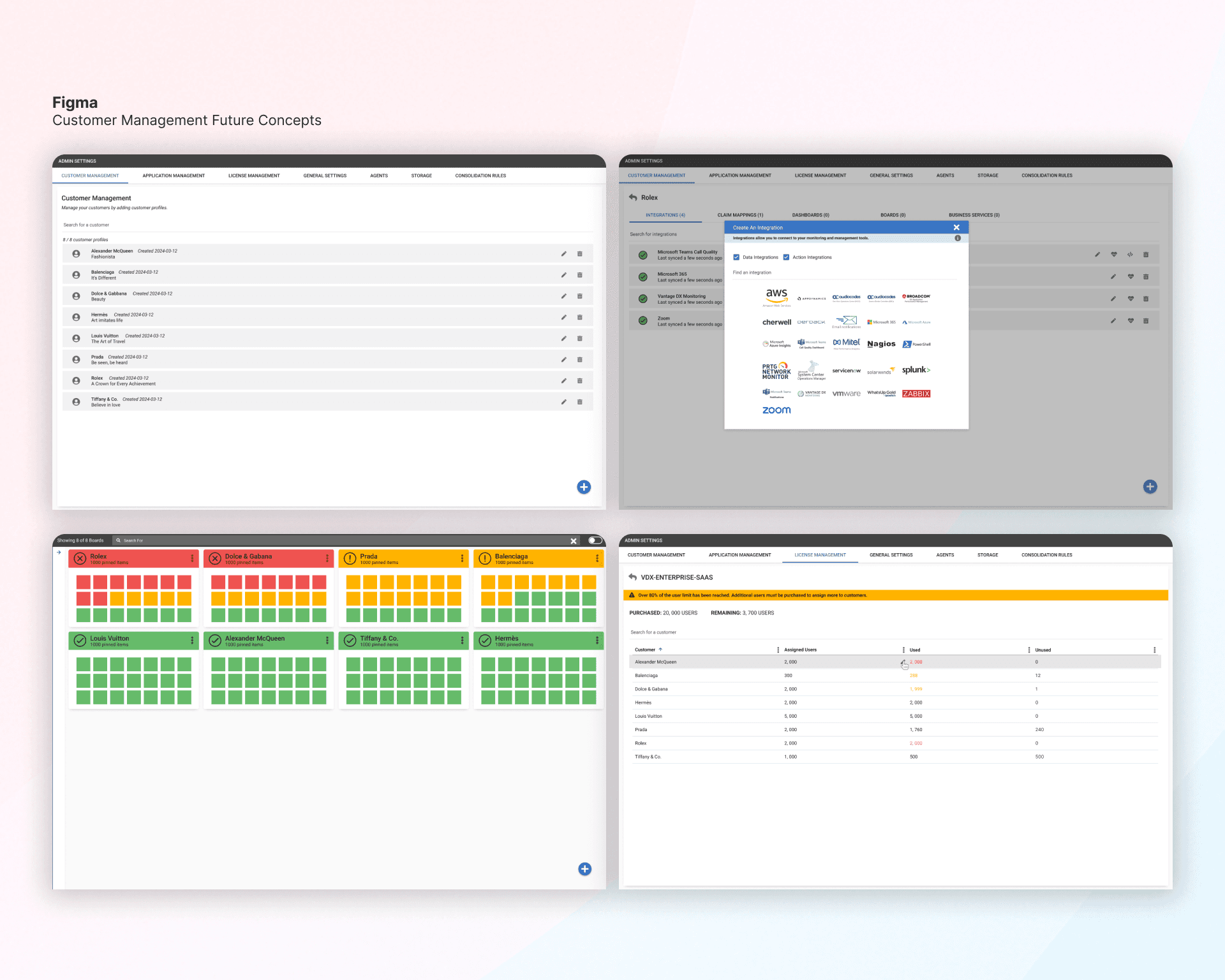Focus the customer search on the license screen
The height and width of the screenshot is (980, 1225).
895,633
